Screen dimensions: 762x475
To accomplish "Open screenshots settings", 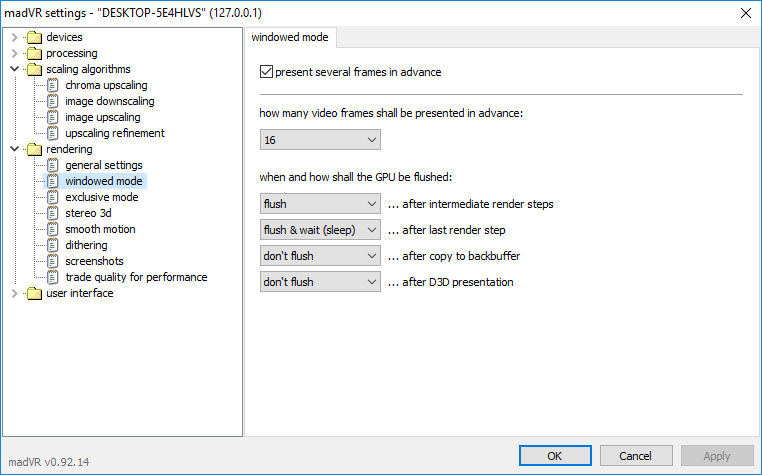I will 95,261.
